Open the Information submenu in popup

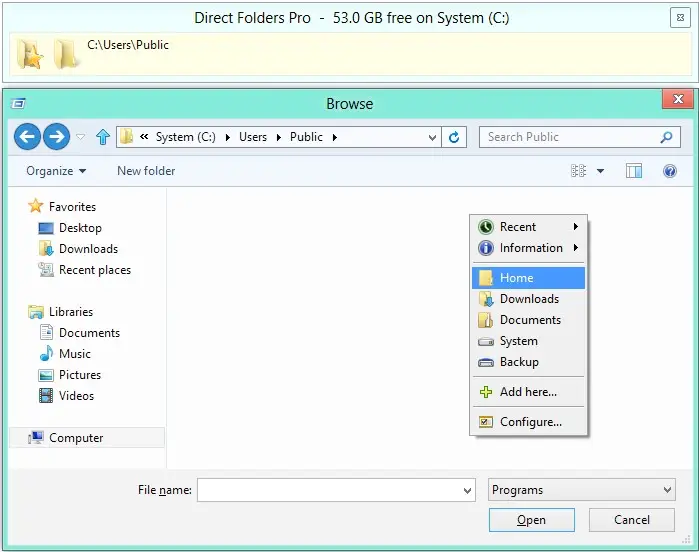click(528, 247)
